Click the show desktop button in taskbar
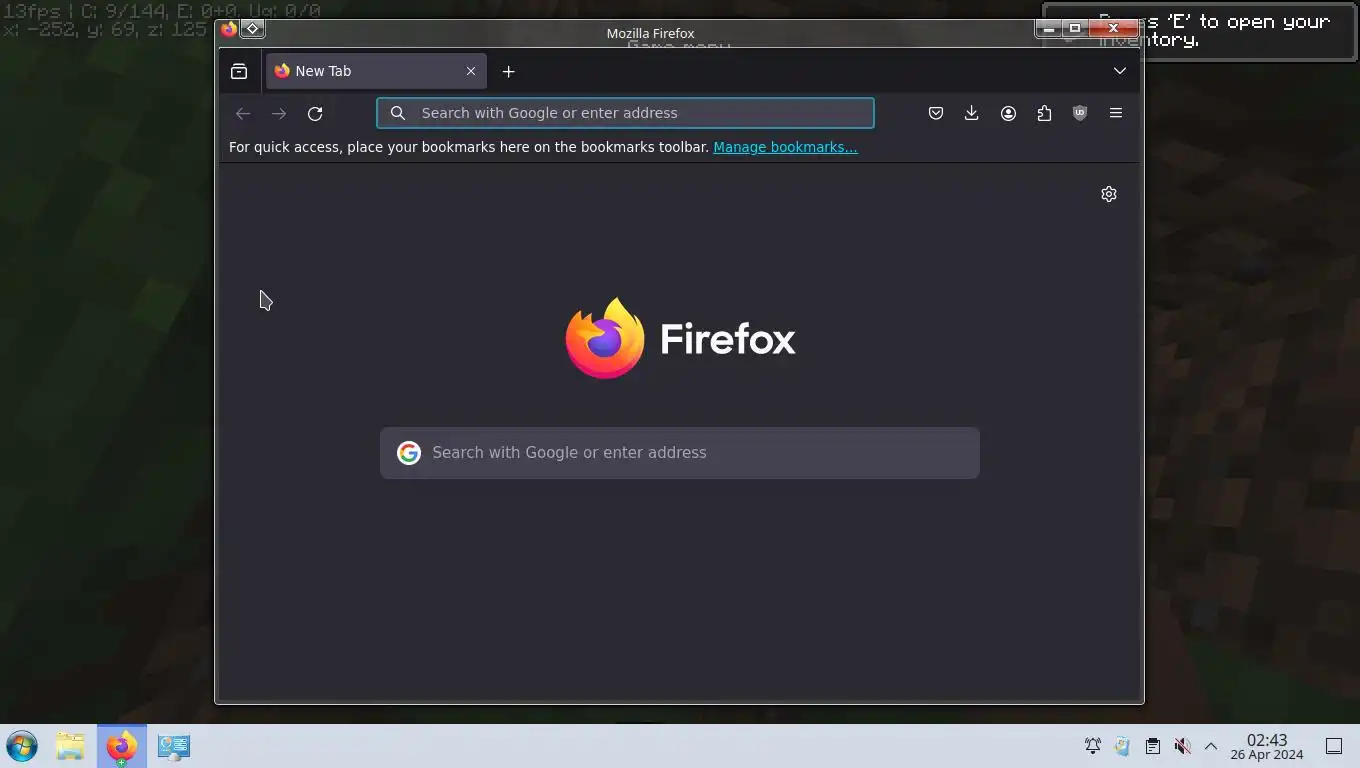The width and height of the screenshot is (1360, 768). point(1334,746)
